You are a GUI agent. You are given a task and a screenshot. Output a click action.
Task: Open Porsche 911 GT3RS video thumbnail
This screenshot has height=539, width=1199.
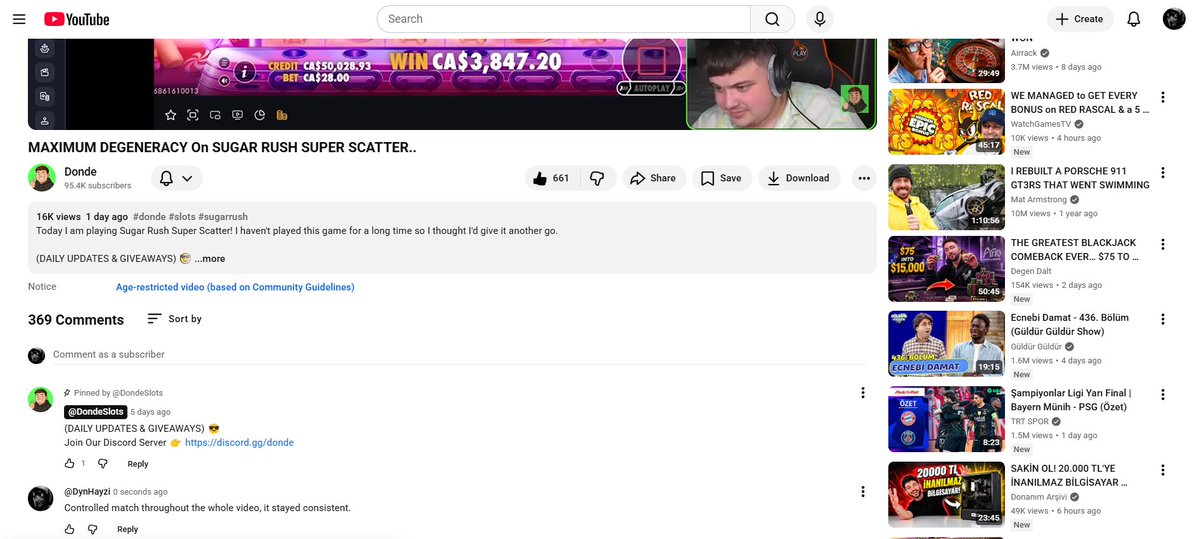[x=946, y=197]
